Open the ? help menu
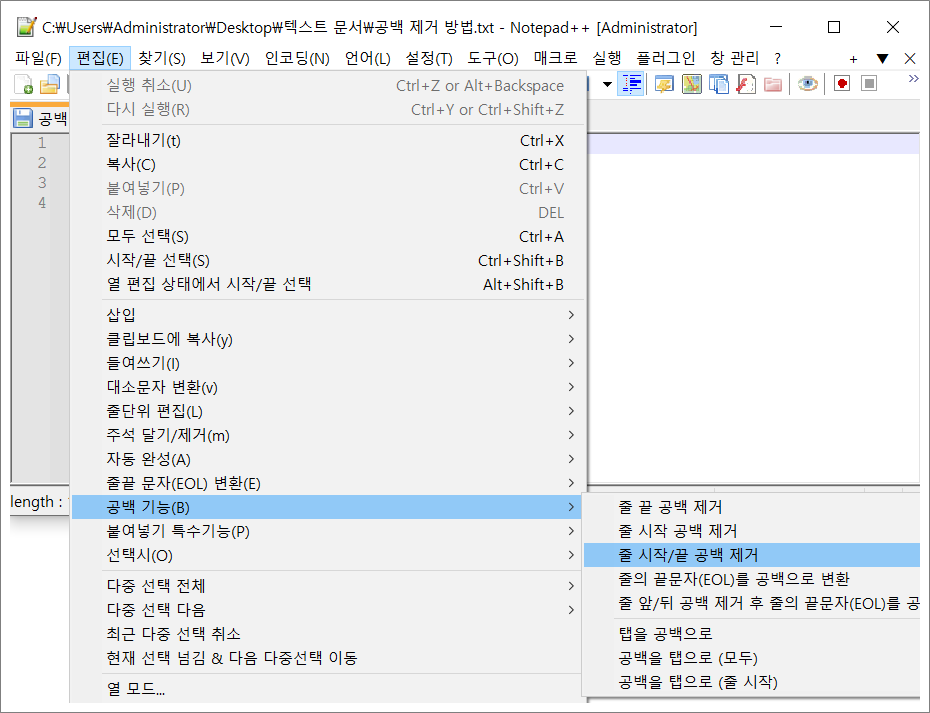930x713 pixels. (x=777, y=58)
